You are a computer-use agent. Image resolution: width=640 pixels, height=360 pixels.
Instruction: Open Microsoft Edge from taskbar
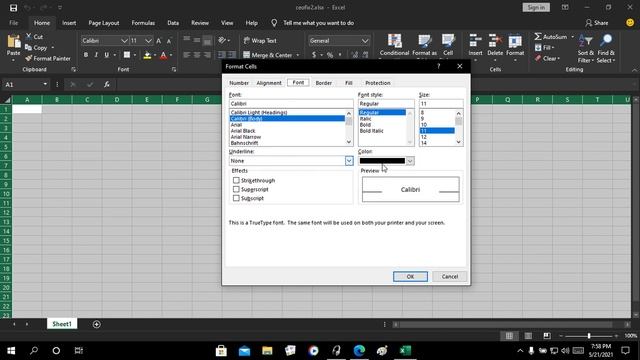[x=359, y=350]
